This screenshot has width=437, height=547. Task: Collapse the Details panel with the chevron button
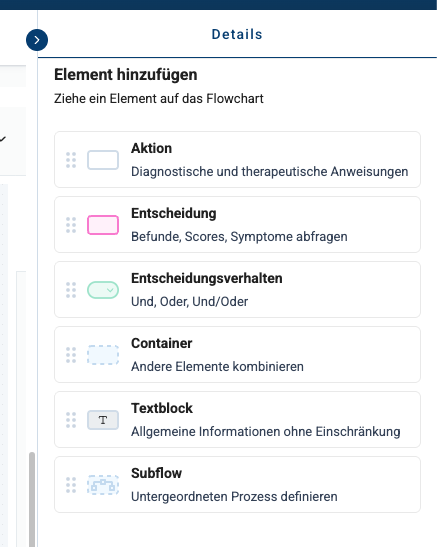(37, 40)
